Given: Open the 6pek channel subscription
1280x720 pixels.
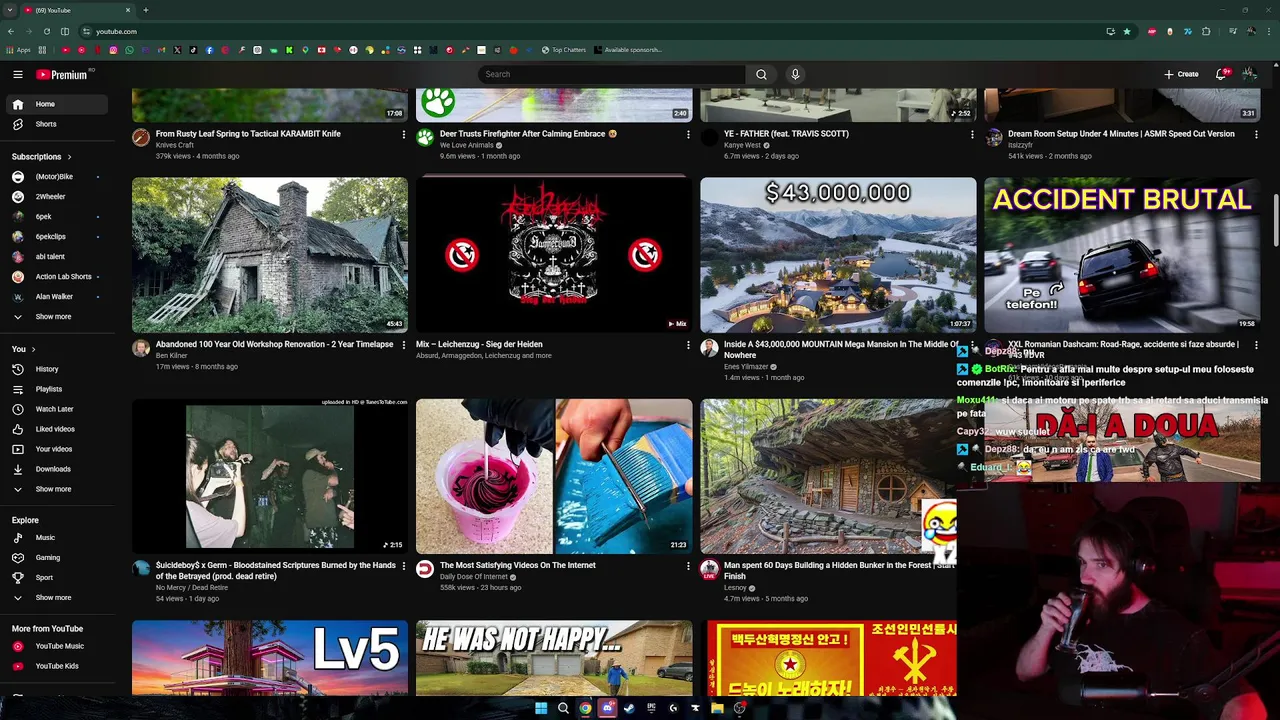Looking at the screenshot, I should click(x=58, y=217).
